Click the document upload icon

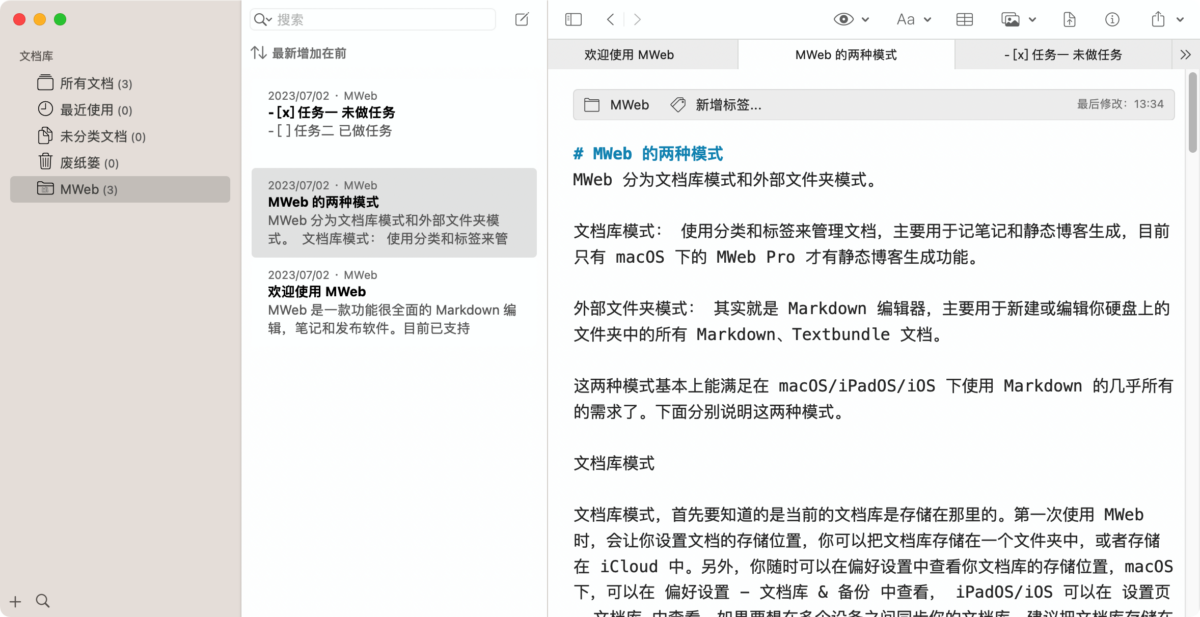(1070, 19)
